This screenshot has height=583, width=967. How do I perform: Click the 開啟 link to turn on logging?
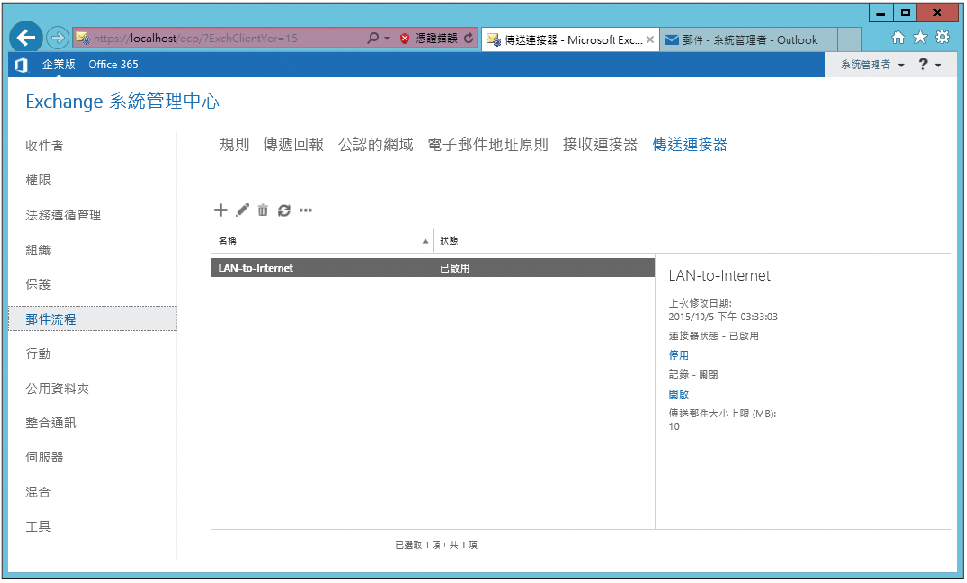coord(678,395)
